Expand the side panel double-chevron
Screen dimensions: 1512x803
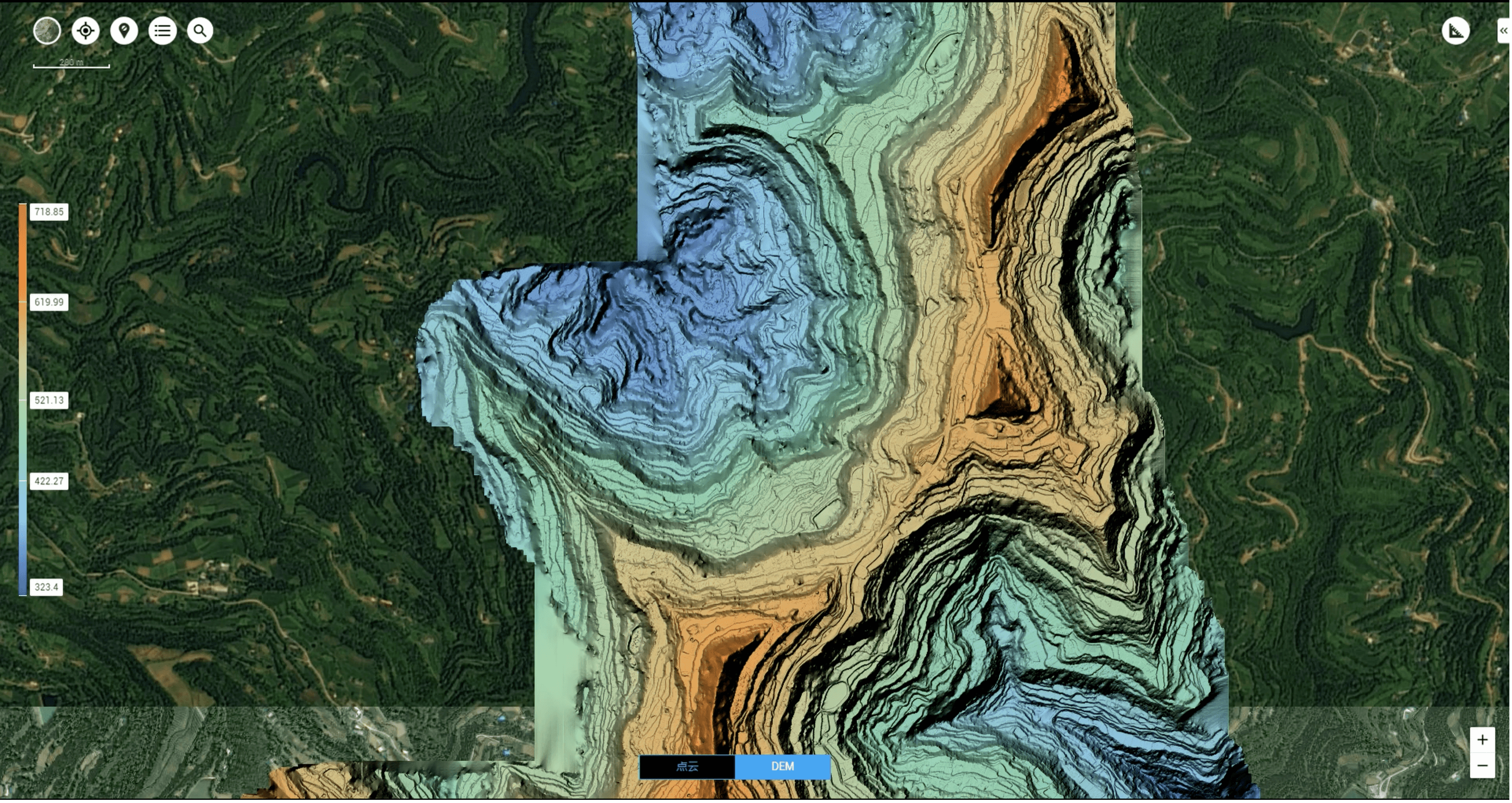[1504, 30]
